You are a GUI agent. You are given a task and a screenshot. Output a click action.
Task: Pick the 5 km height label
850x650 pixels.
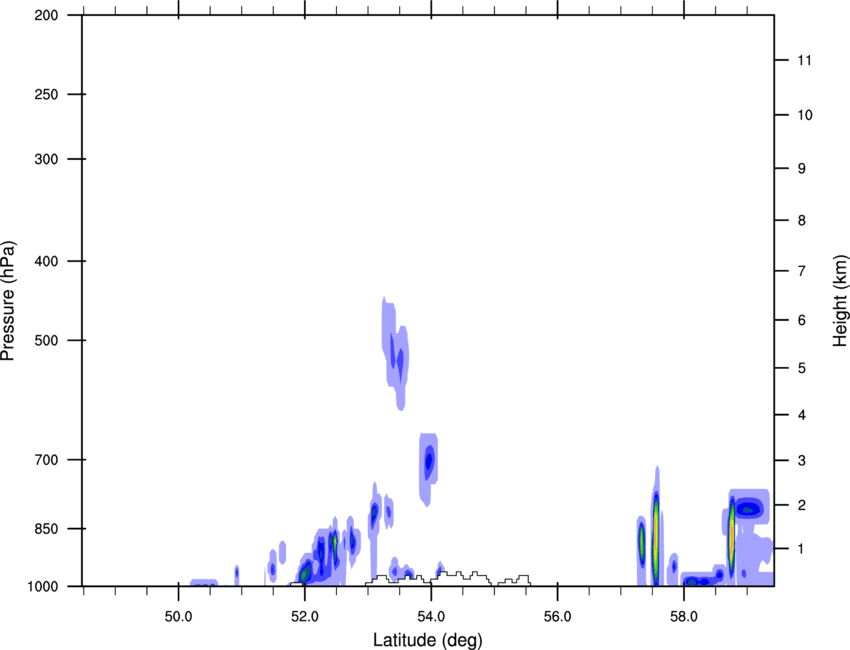coord(802,368)
